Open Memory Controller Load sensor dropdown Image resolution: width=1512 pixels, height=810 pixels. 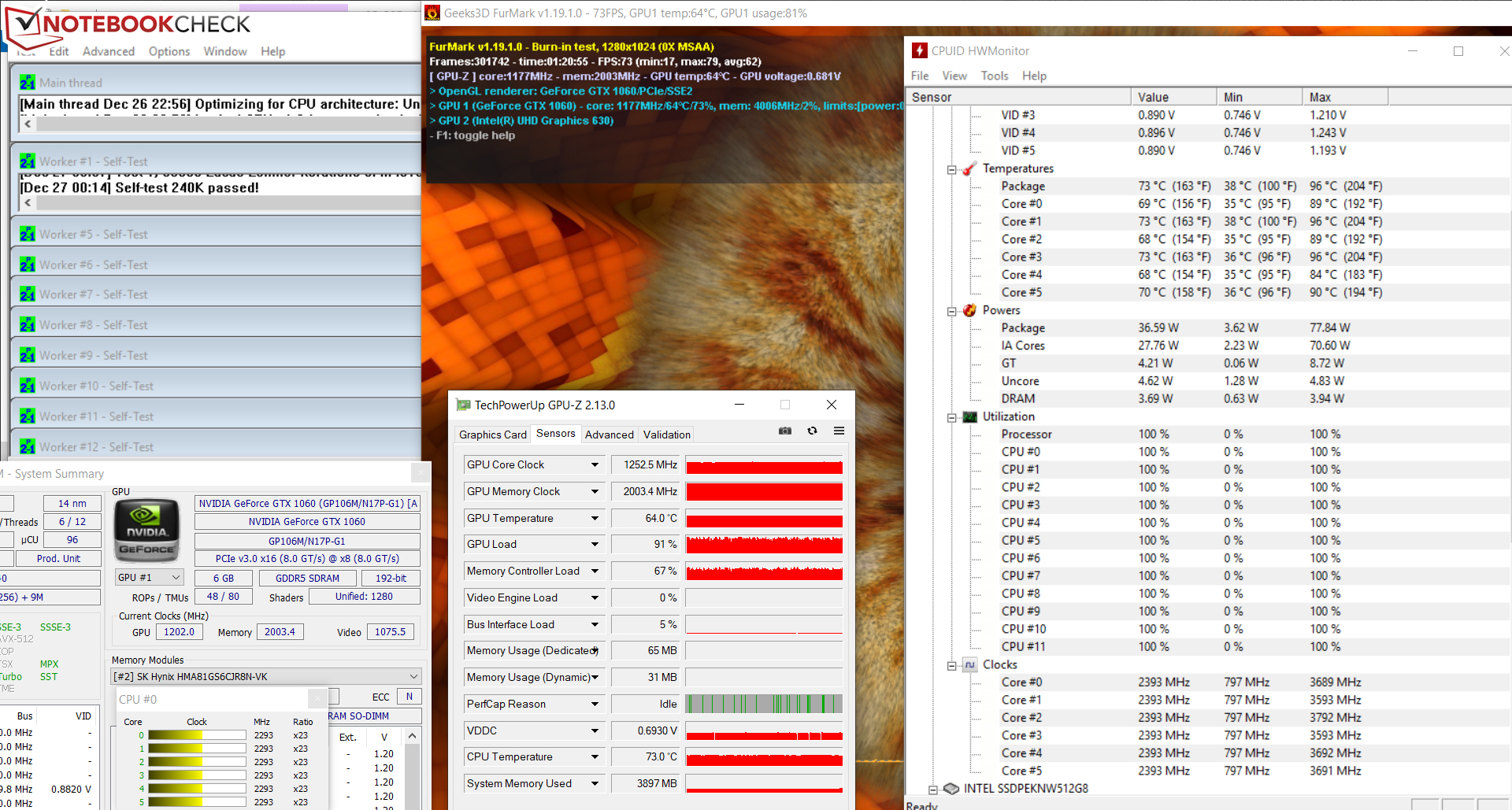coord(595,571)
